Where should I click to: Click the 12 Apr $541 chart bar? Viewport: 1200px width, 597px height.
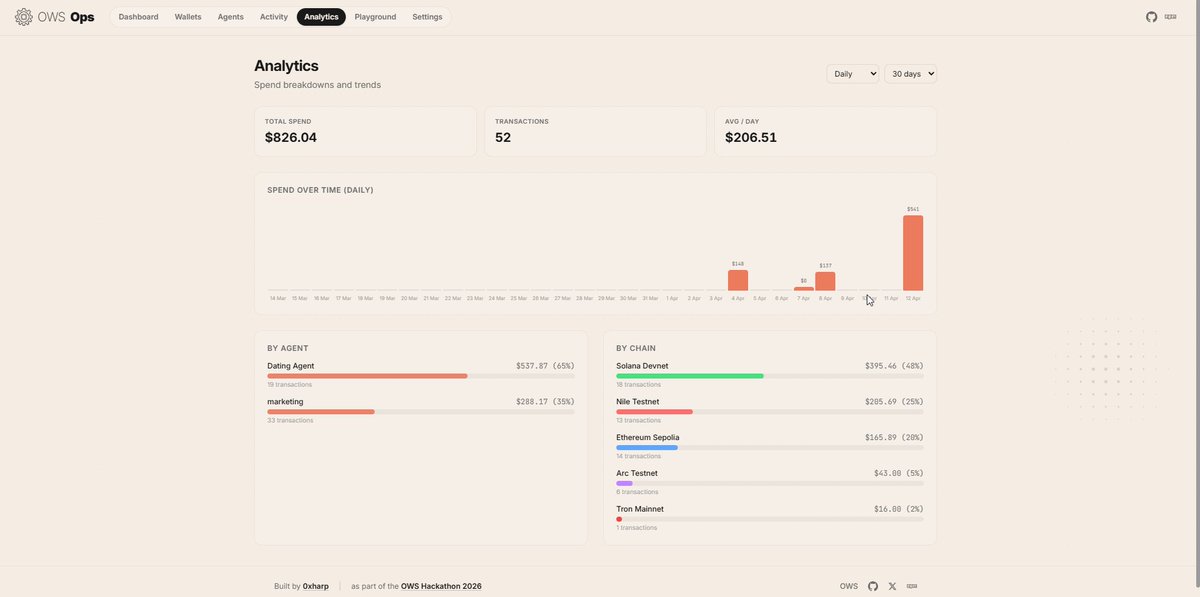(913, 253)
